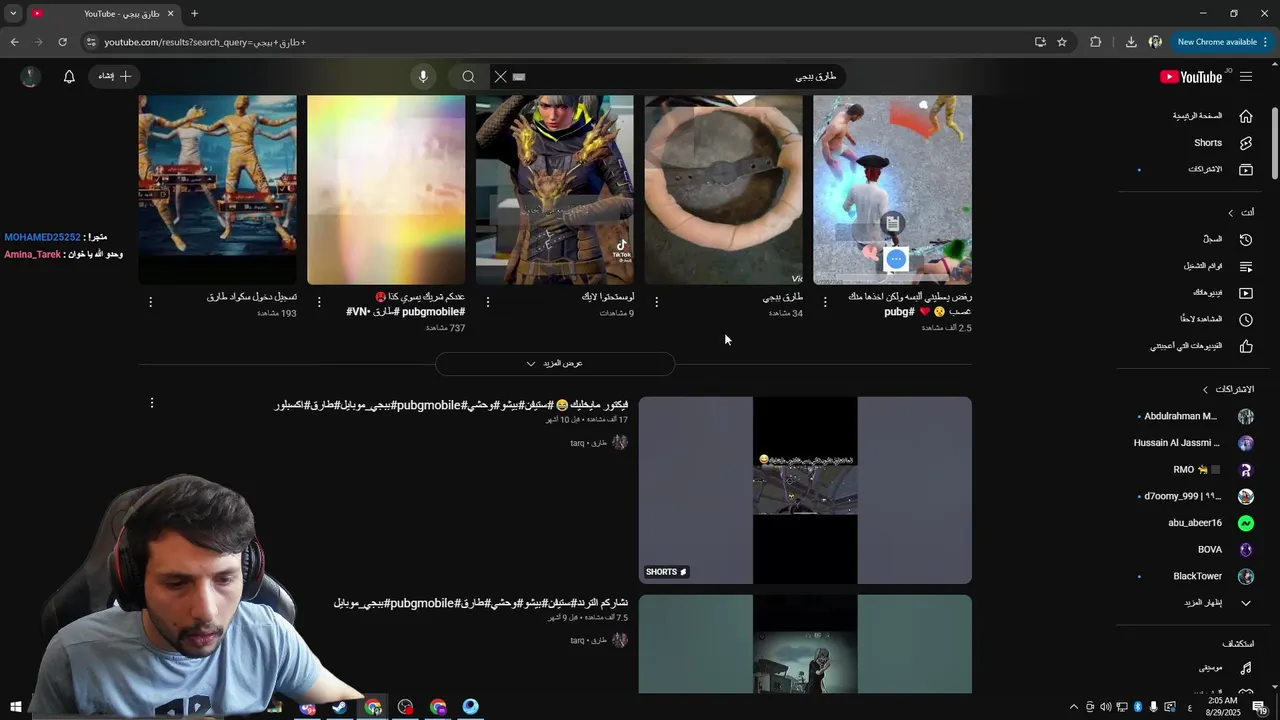This screenshot has height=720, width=1280.
Task: Open the Windows Start menu
Action: coord(16,707)
